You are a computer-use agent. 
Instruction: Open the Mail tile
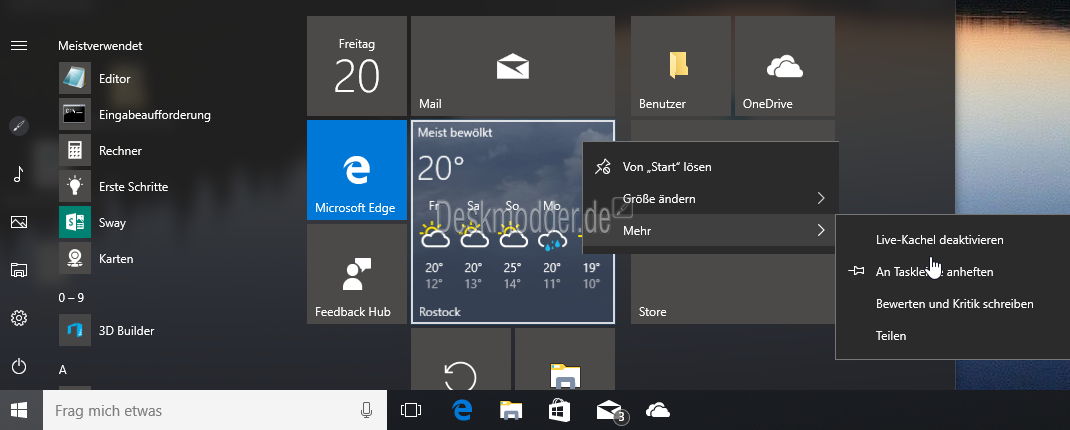coord(512,66)
